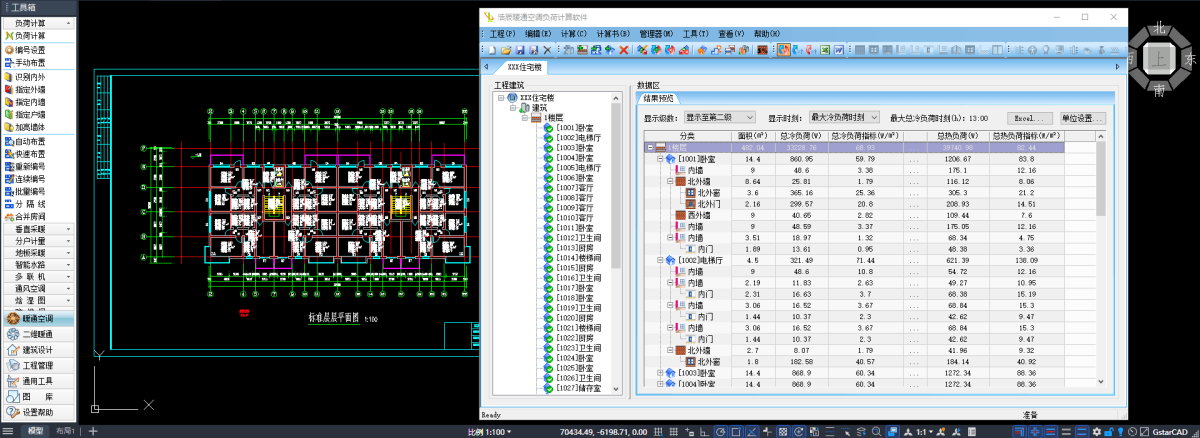This screenshot has height=438, width=1200.
Task: Open the 计算(C) menu
Action: click(574, 34)
